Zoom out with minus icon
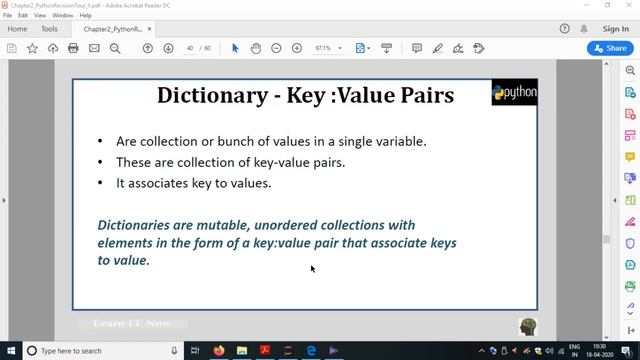The width and height of the screenshot is (640, 360). click(276, 48)
